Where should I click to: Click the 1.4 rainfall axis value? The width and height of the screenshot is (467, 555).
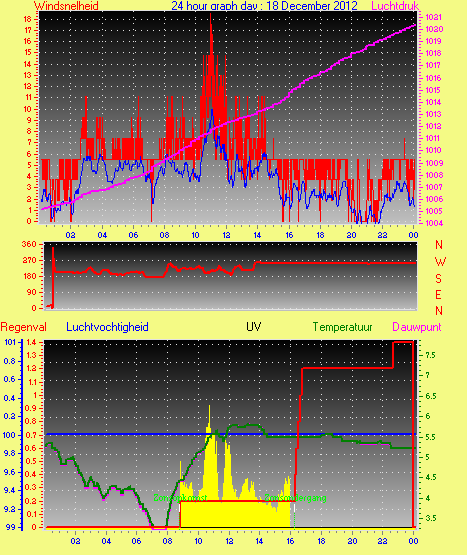coord(32,342)
